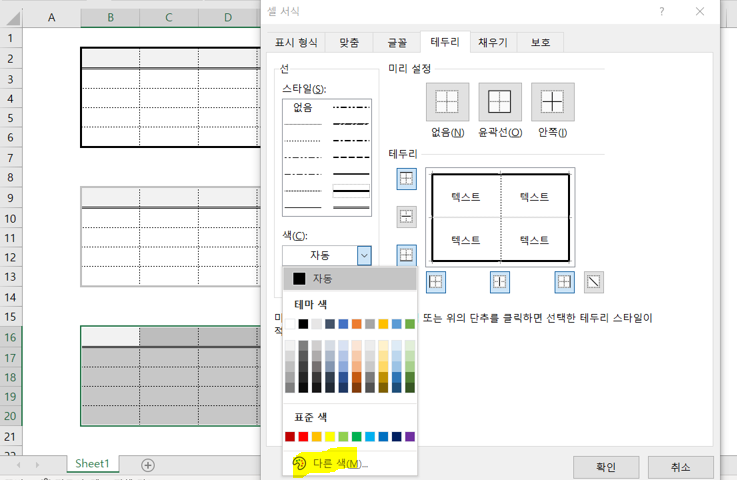Collapse the 색(C) color dropdown arrow
This screenshot has height=480, width=737.
(x=364, y=255)
